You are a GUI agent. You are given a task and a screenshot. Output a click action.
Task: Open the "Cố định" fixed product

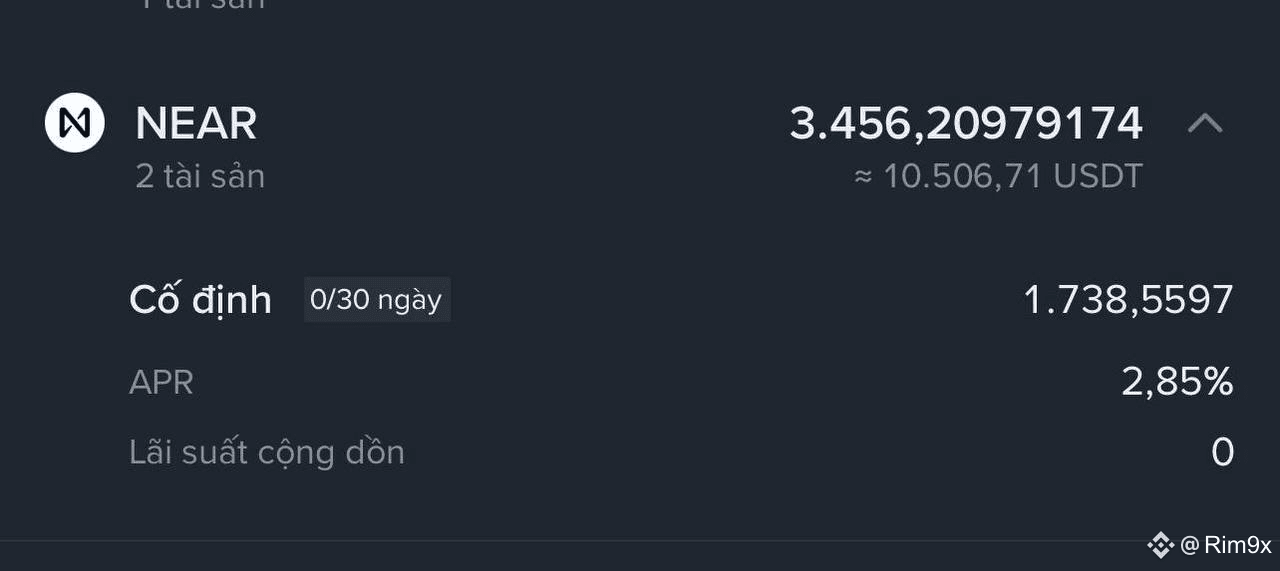point(200,300)
